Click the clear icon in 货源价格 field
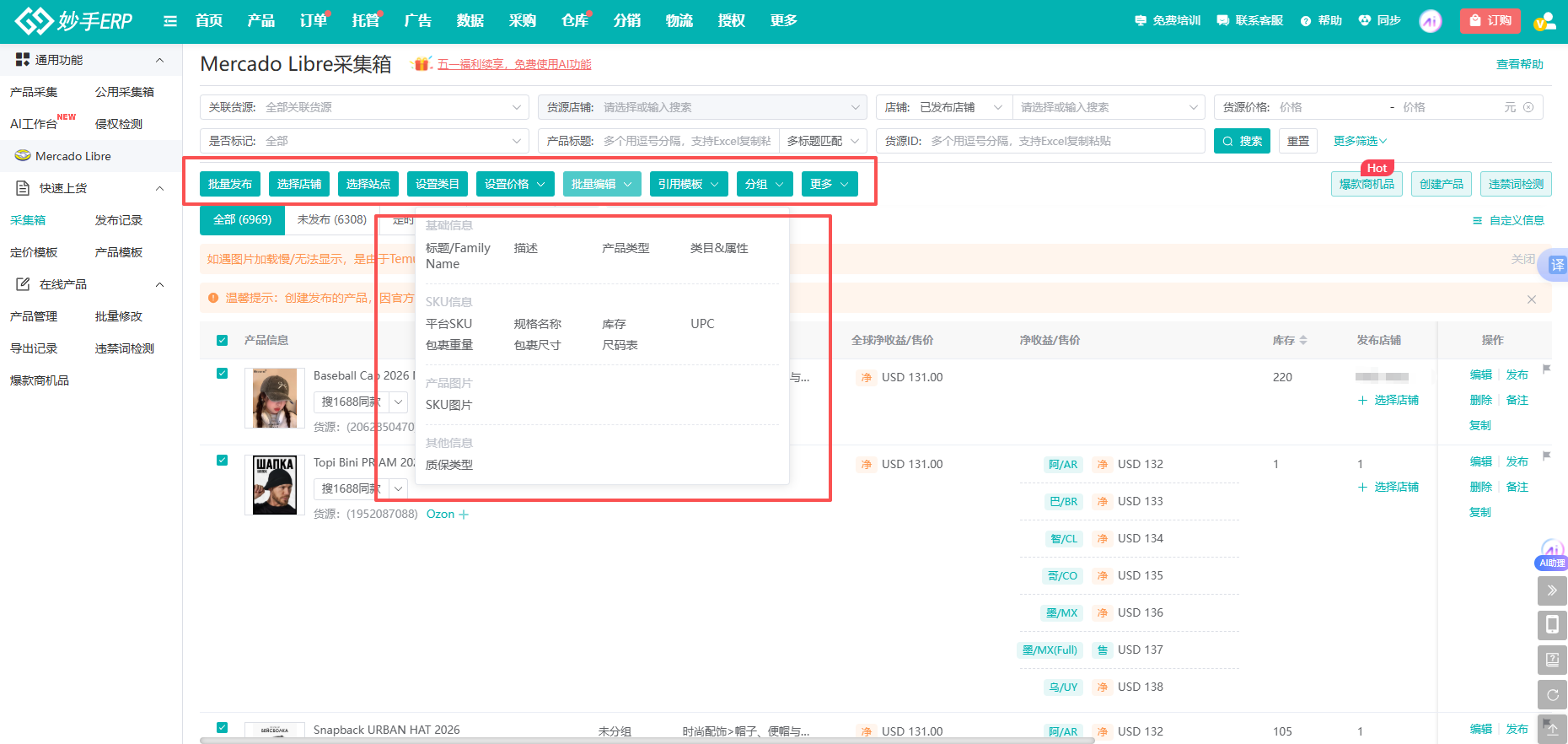Screen dimensions: 1568x744 pyautogui.click(x=1528, y=107)
